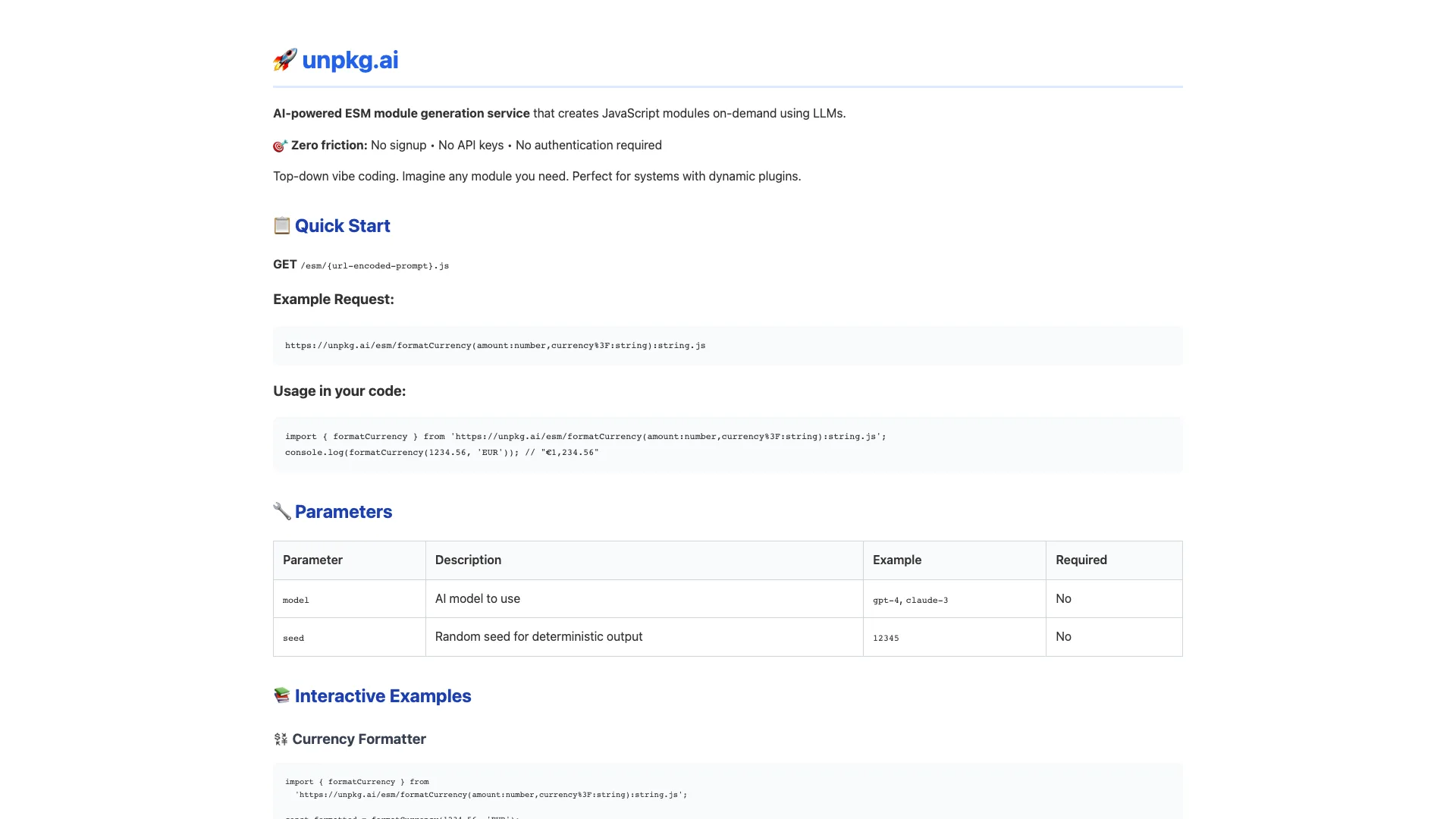Screen dimensions: 1456x819
Task: Click the 12345 example cell
Action: 955,637
